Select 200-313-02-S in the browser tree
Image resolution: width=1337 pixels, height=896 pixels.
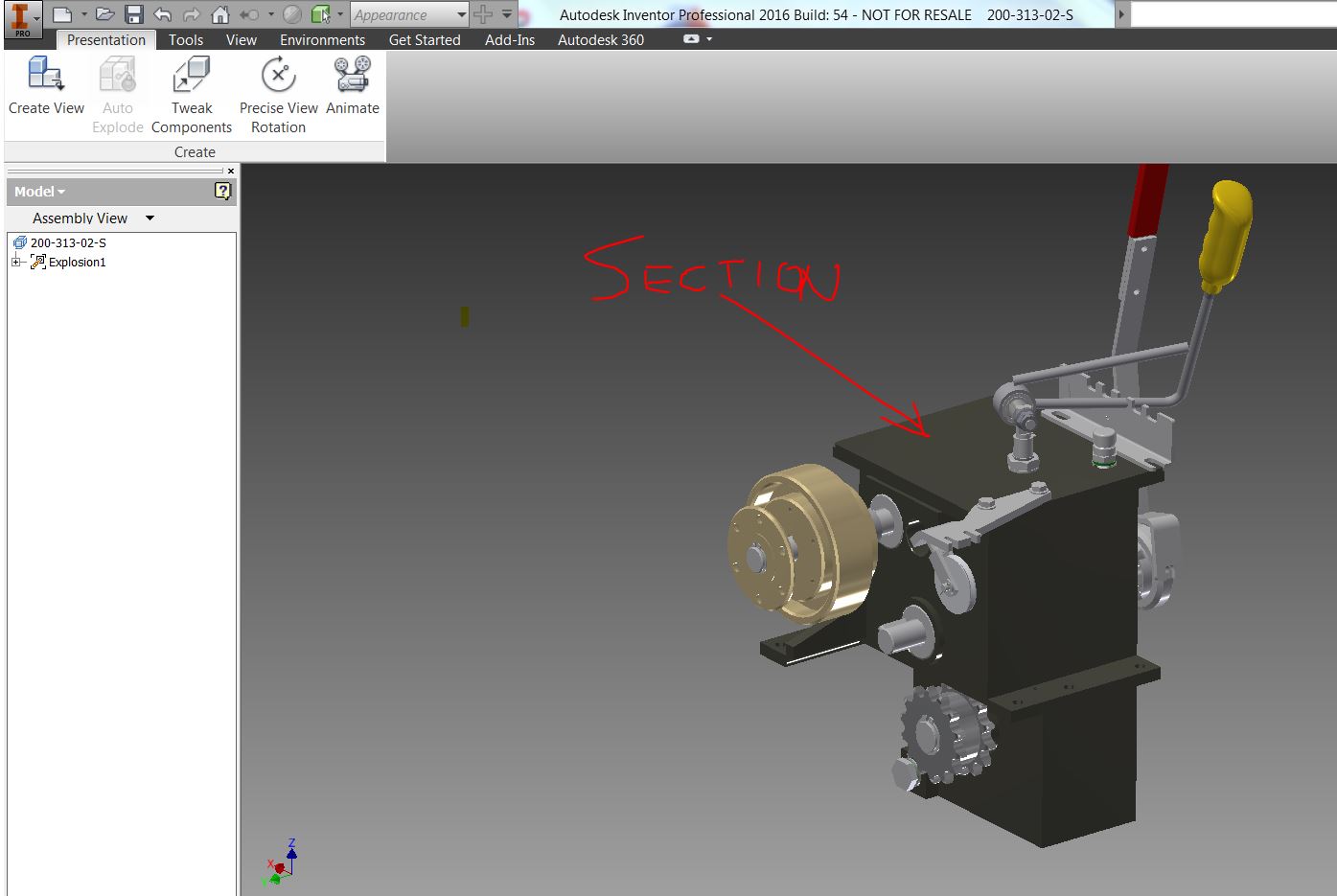pyautogui.click(x=68, y=242)
